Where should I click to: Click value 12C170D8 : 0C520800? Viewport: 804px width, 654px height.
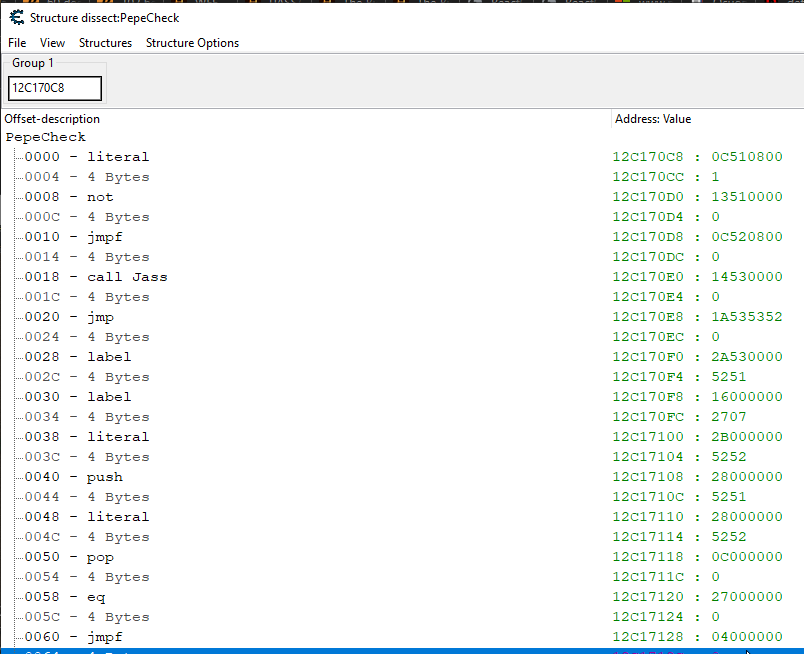[697, 237]
